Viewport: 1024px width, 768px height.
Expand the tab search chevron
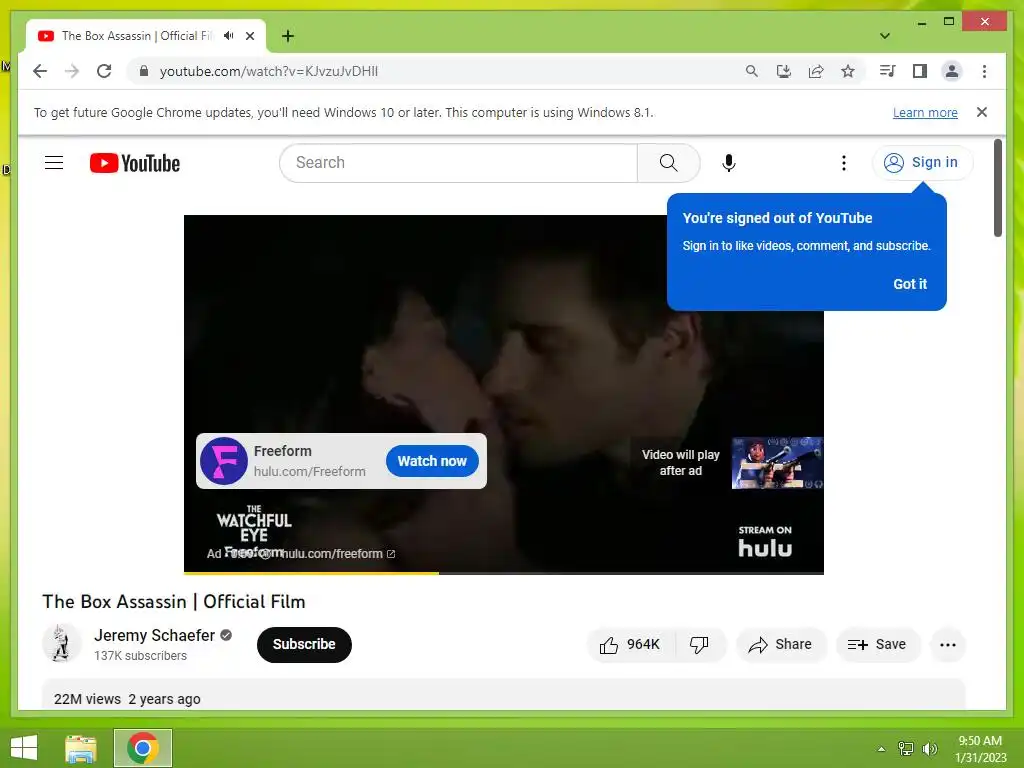885,36
